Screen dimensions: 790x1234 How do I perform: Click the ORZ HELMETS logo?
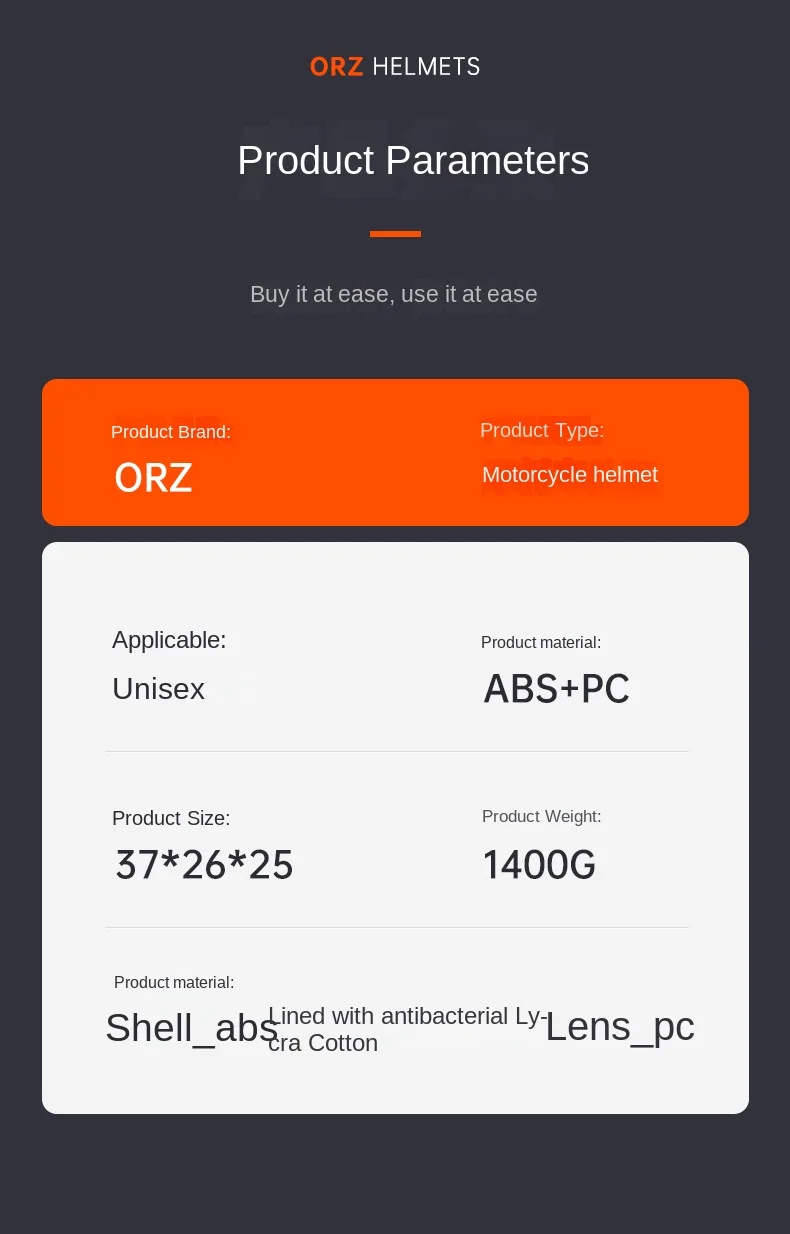pyautogui.click(x=395, y=67)
